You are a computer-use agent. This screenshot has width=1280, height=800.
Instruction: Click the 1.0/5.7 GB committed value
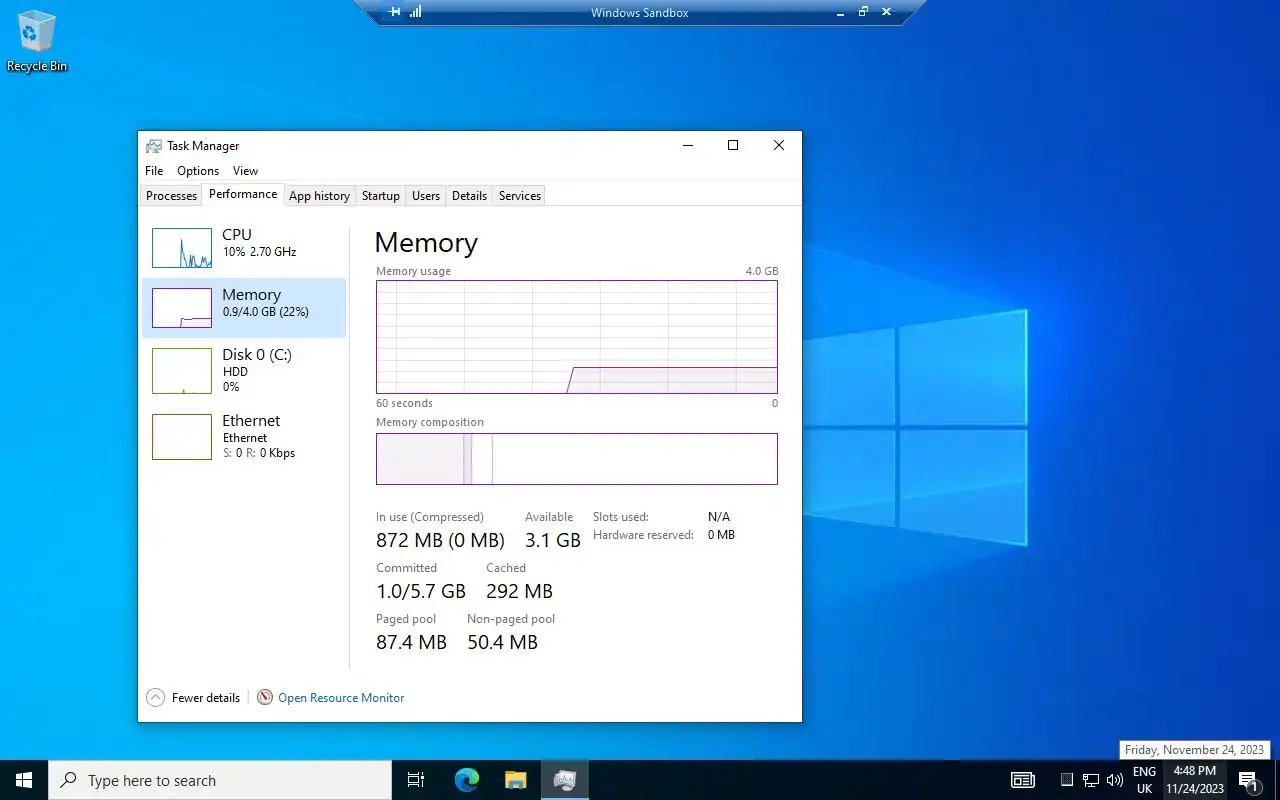tap(421, 591)
